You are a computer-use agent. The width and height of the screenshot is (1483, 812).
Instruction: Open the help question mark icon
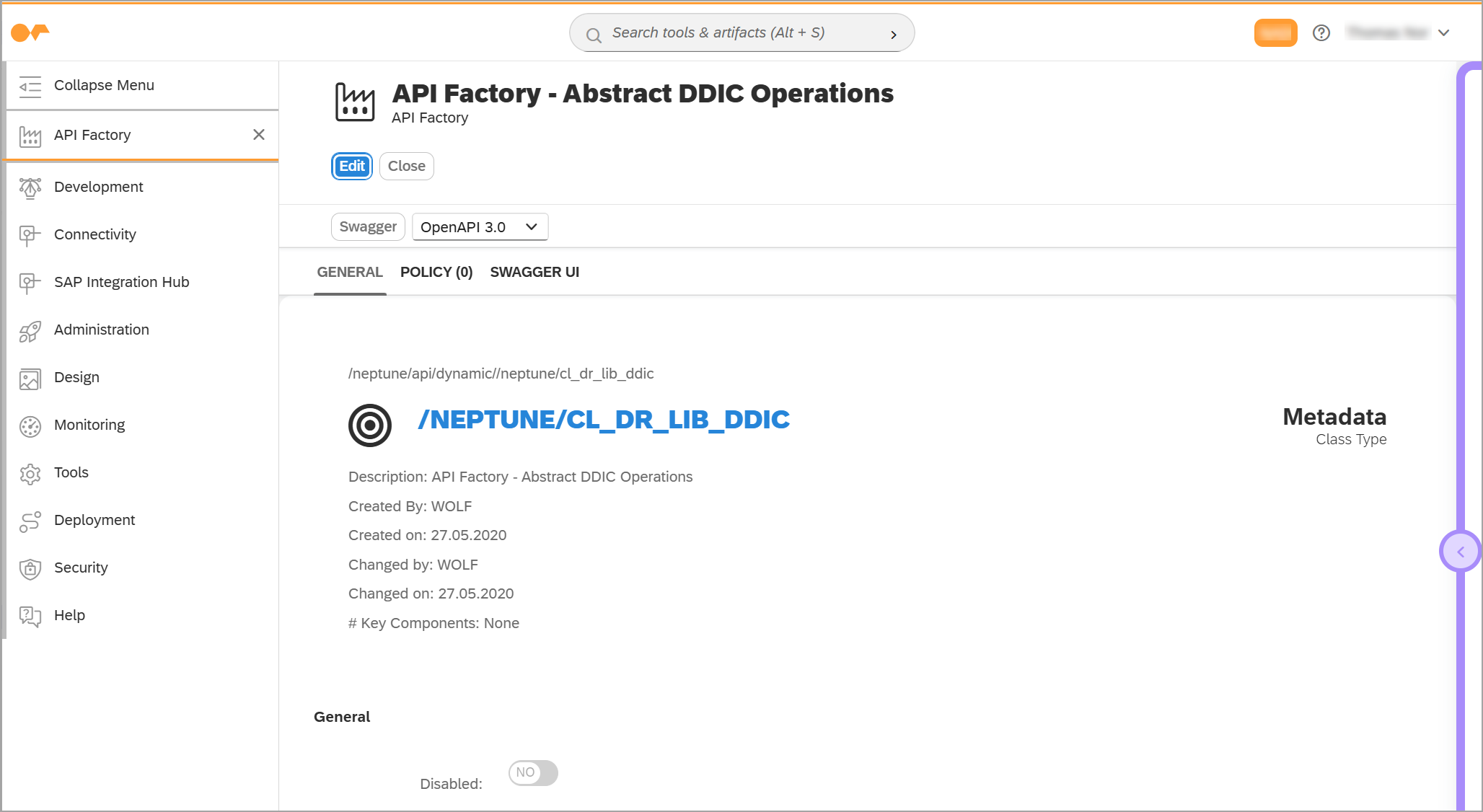click(x=1321, y=32)
